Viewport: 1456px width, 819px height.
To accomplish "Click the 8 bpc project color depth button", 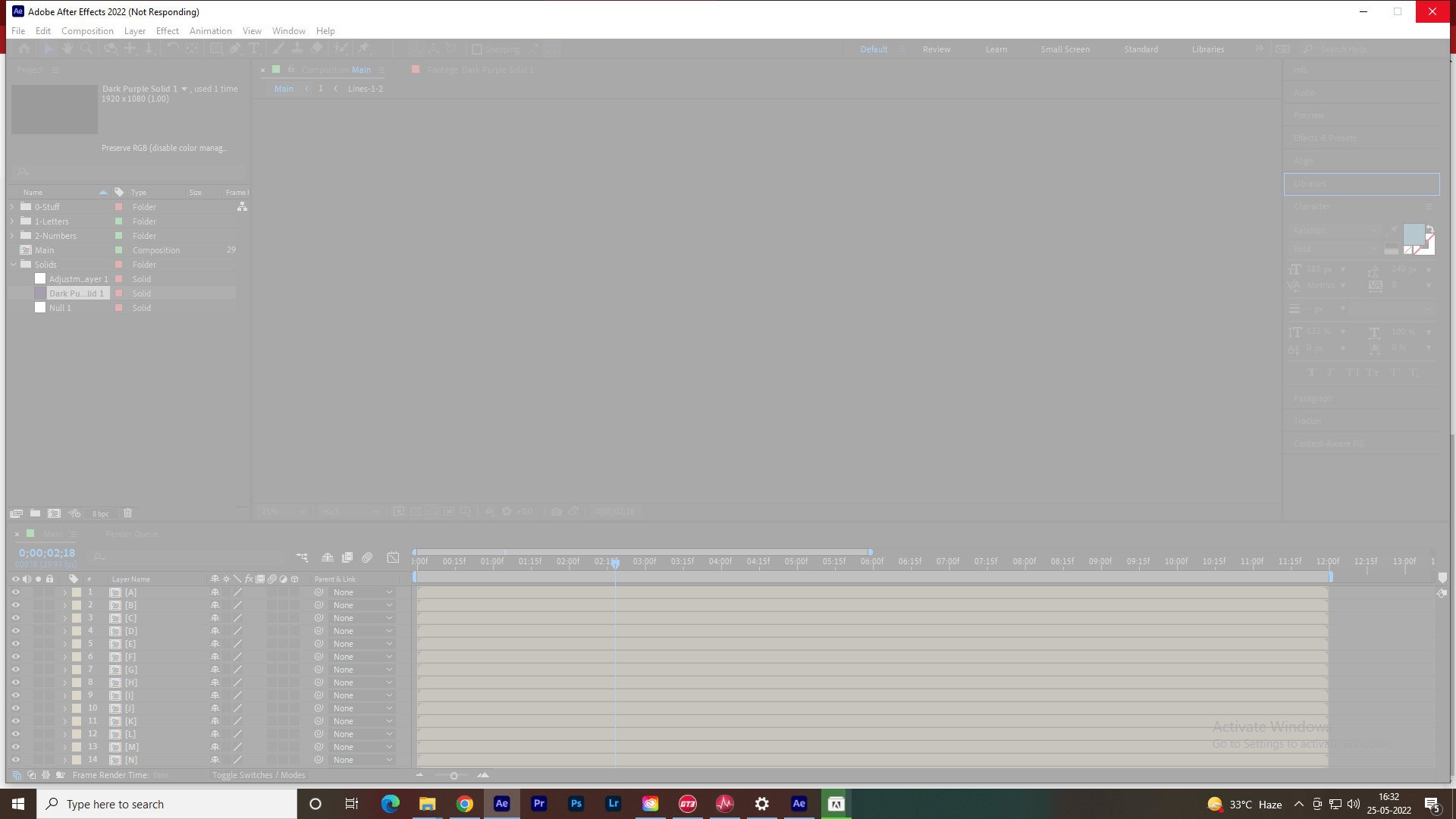I will point(100,513).
